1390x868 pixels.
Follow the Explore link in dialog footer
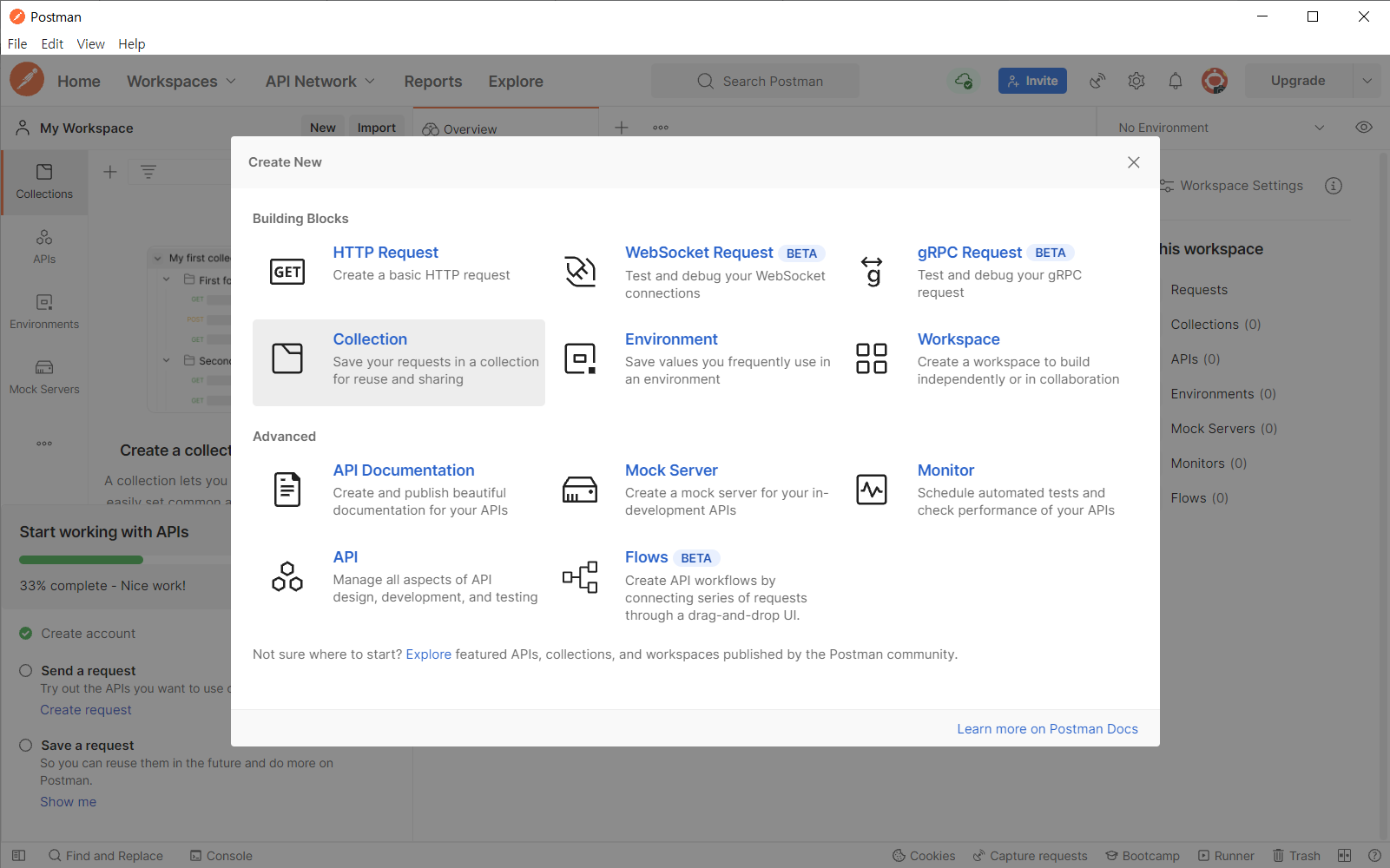pos(429,654)
